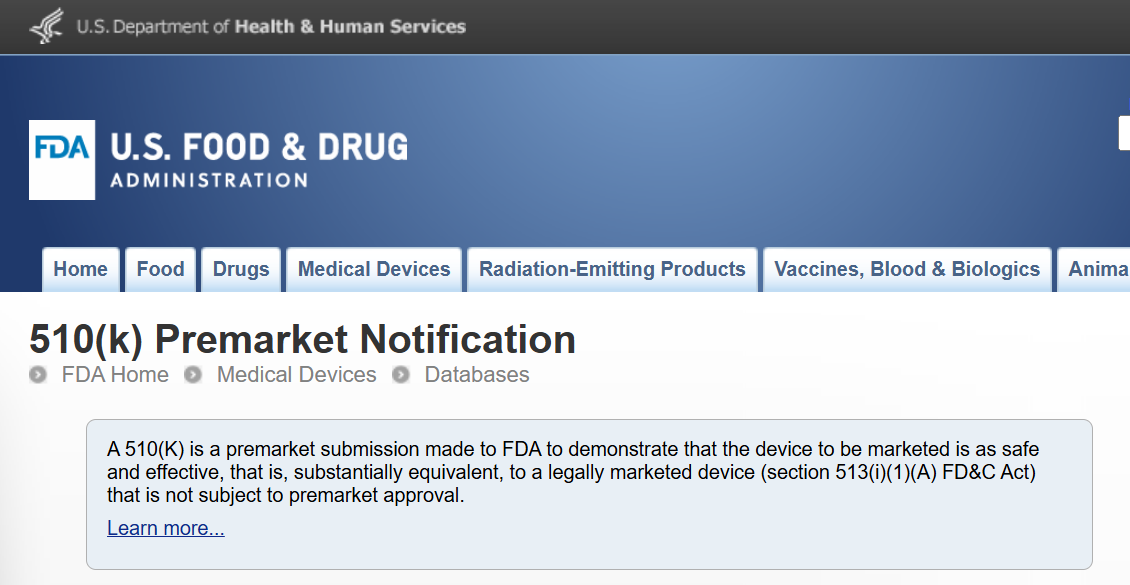This screenshot has height=585, width=1130.
Task: Follow the FDA Home breadcrumb link
Action: [115, 375]
